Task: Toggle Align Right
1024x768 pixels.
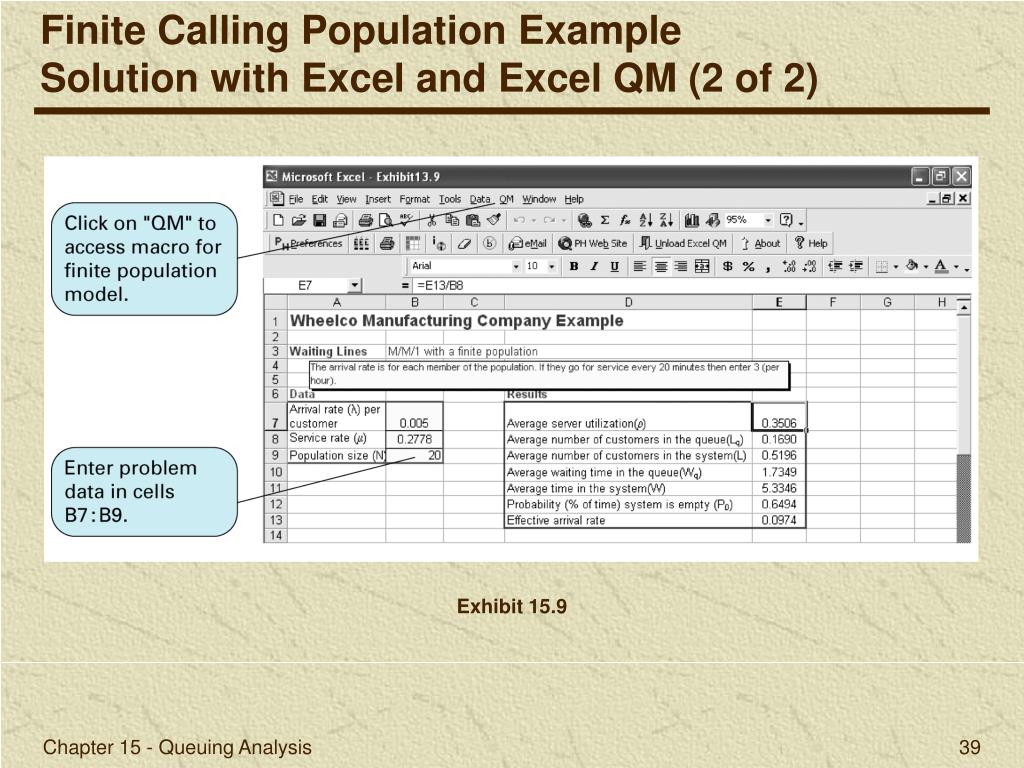Action: click(x=681, y=266)
